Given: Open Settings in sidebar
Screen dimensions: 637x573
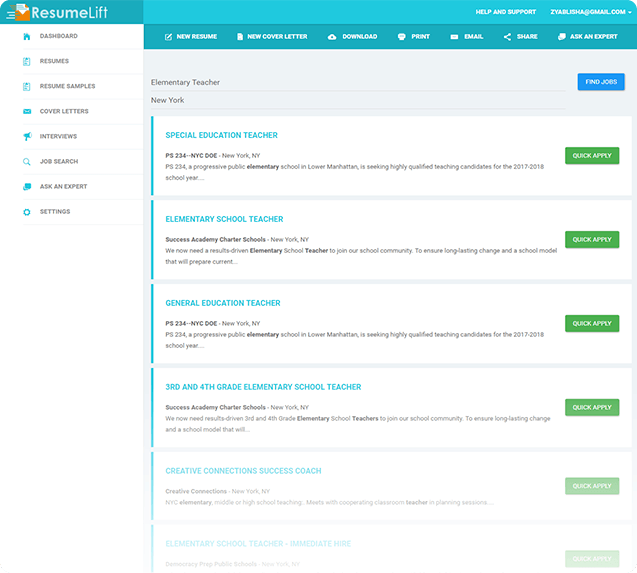Looking at the screenshot, I should point(55,212).
